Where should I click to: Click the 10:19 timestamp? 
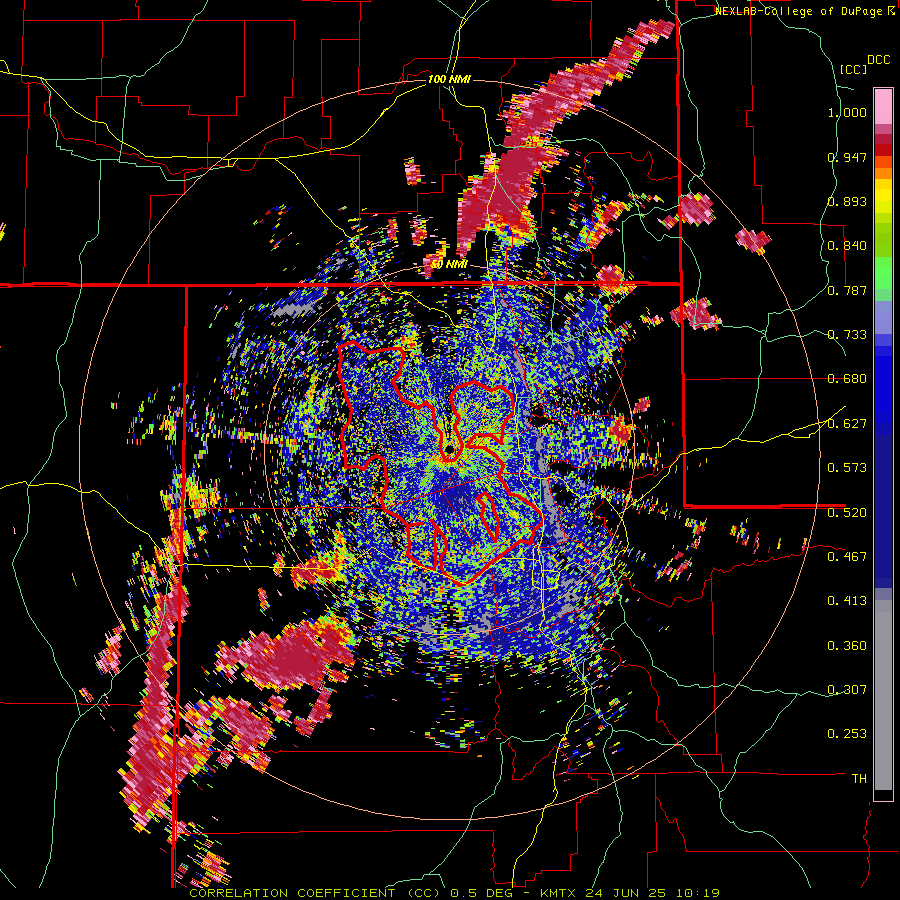click(x=697, y=893)
